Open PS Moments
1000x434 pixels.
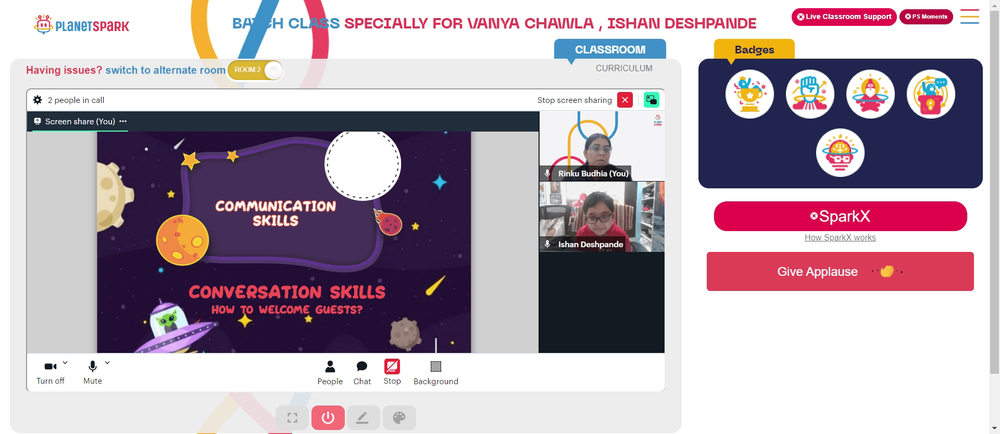coord(926,17)
